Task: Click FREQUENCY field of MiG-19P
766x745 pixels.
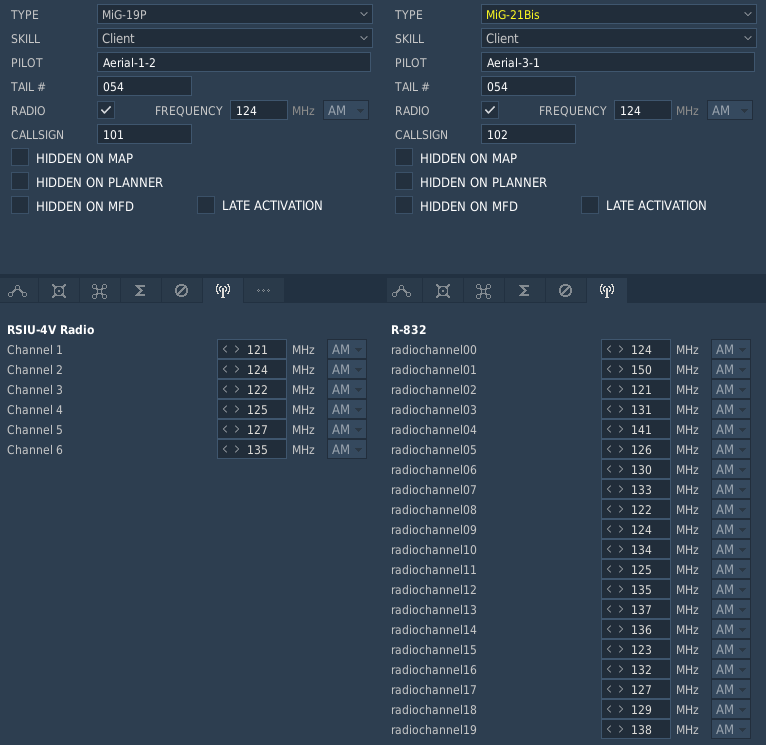Action: point(259,110)
